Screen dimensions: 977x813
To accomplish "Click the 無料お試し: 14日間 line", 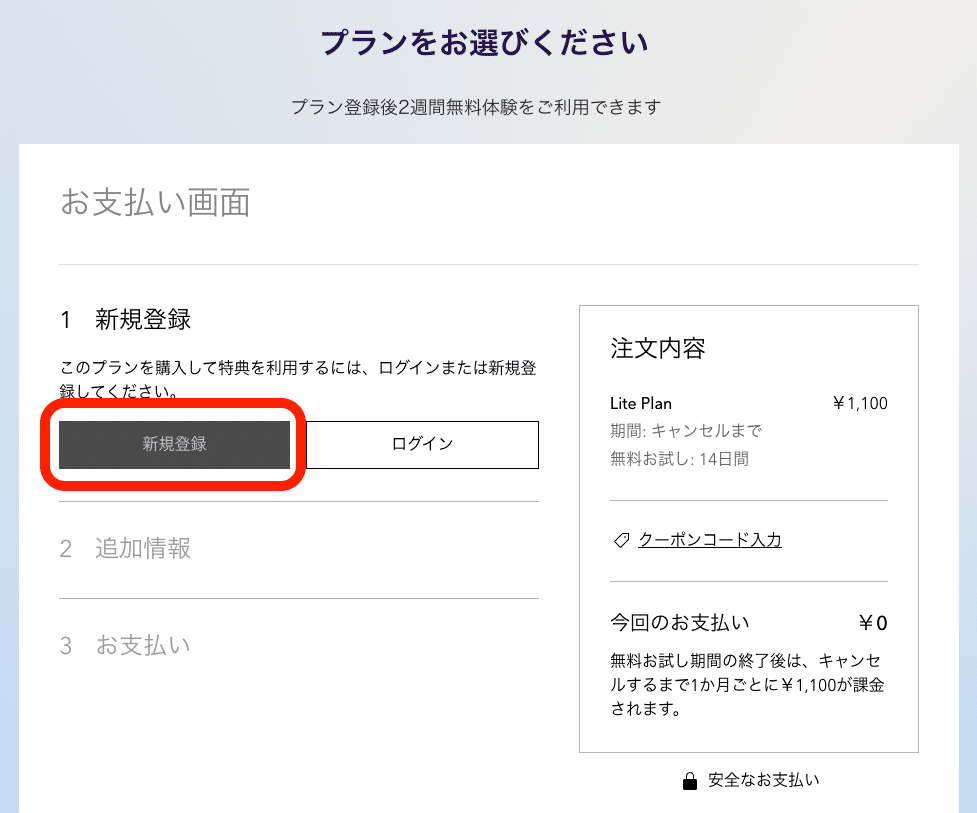I will (680, 459).
